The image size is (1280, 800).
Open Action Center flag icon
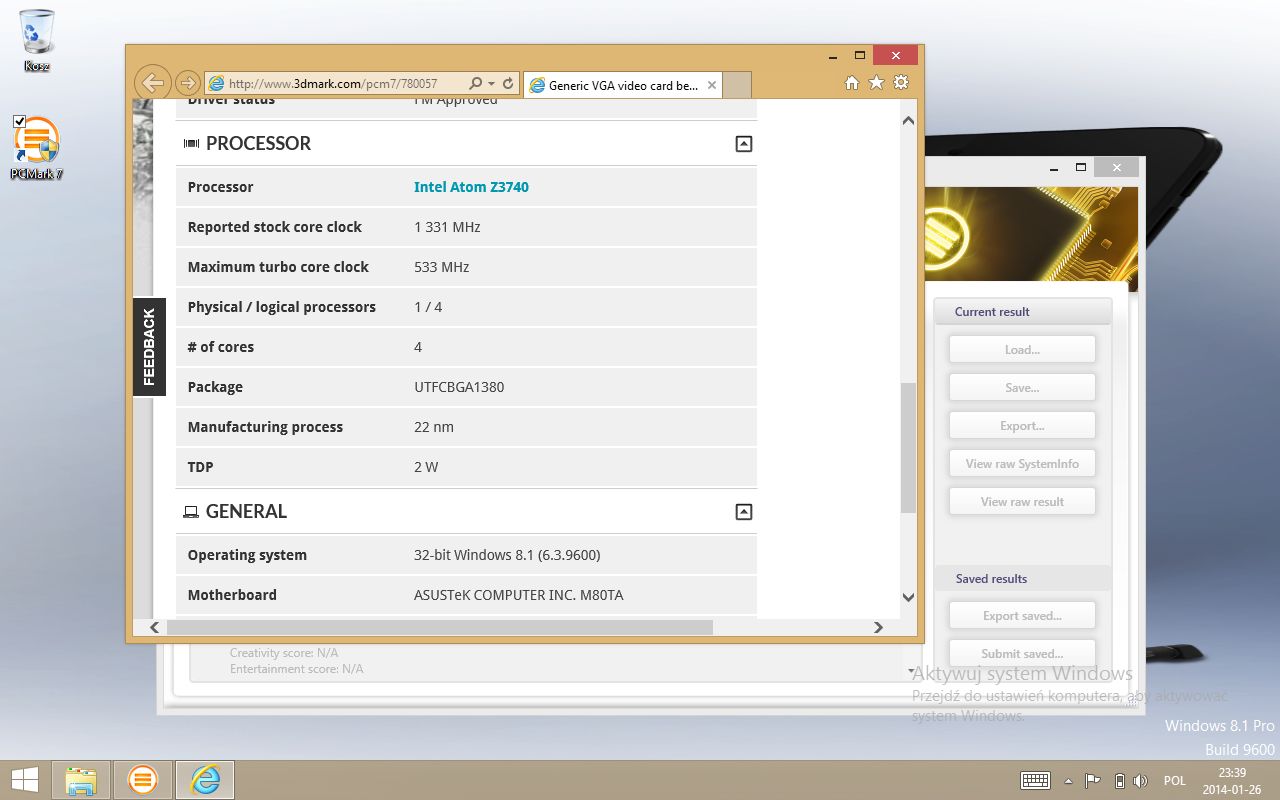pos(1094,781)
